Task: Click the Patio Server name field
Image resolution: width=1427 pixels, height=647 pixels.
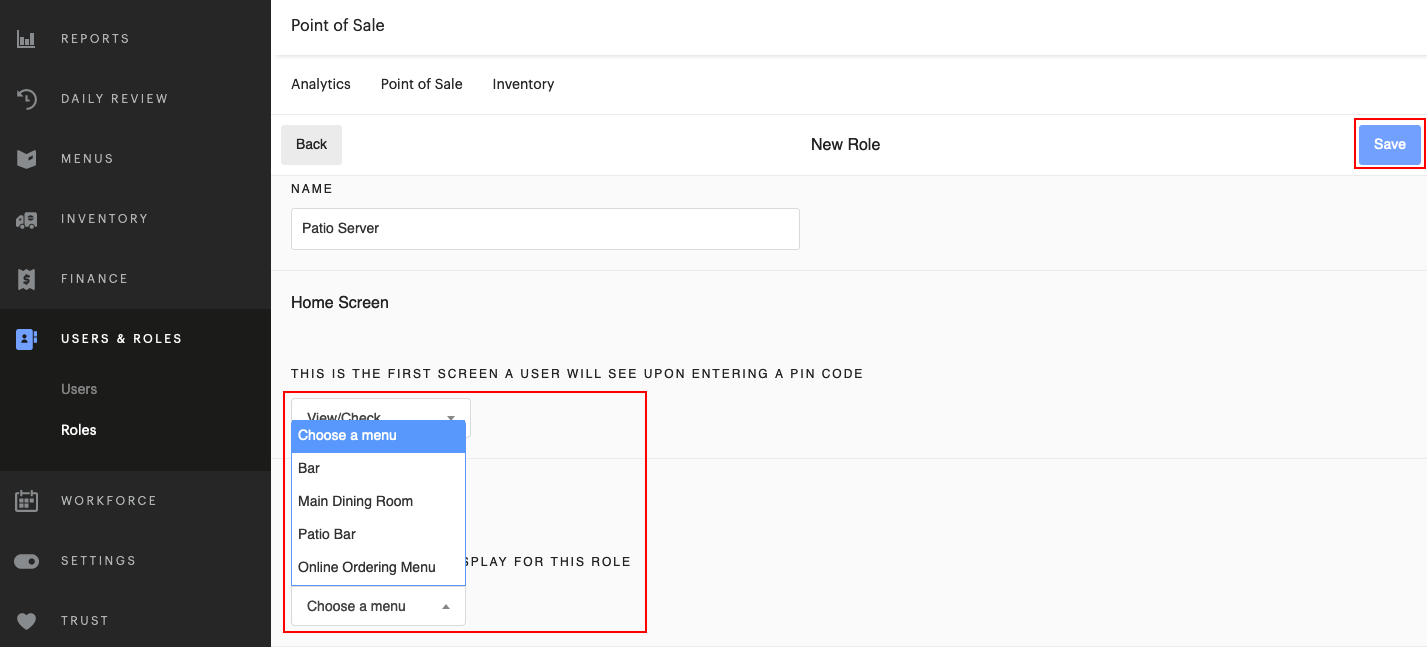Action: pyautogui.click(x=545, y=229)
